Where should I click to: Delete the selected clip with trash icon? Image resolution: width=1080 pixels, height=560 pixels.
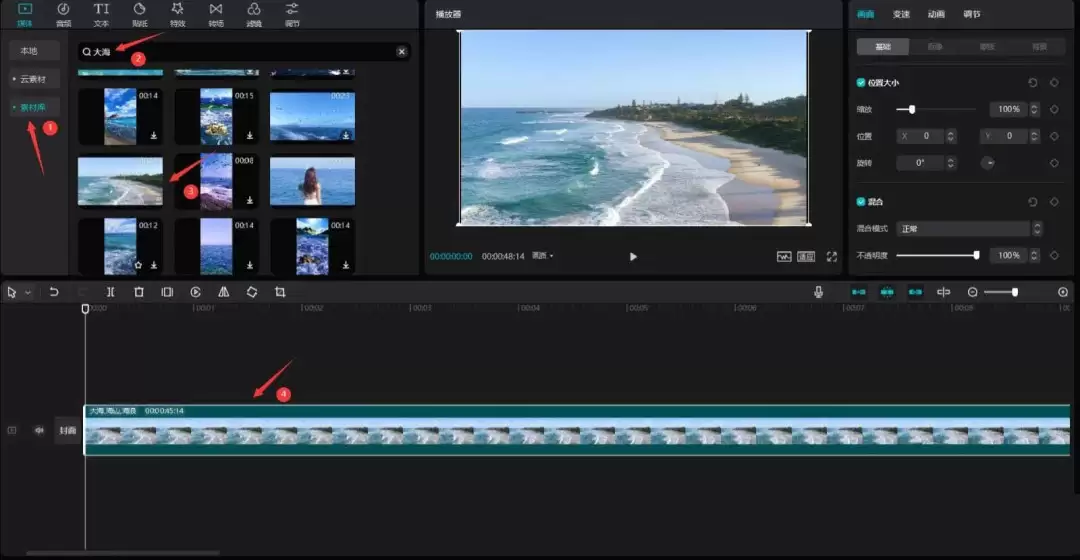(139, 292)
